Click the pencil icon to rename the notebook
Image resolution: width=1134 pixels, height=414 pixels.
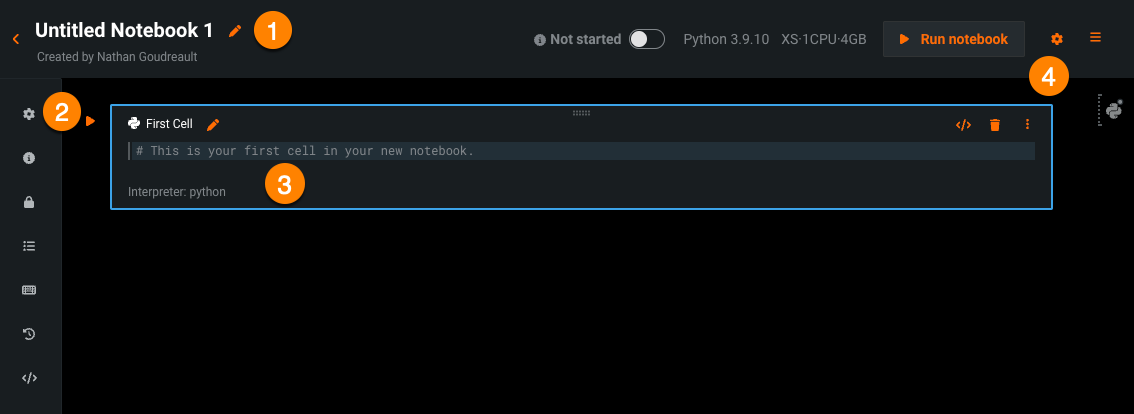[235, 31]
